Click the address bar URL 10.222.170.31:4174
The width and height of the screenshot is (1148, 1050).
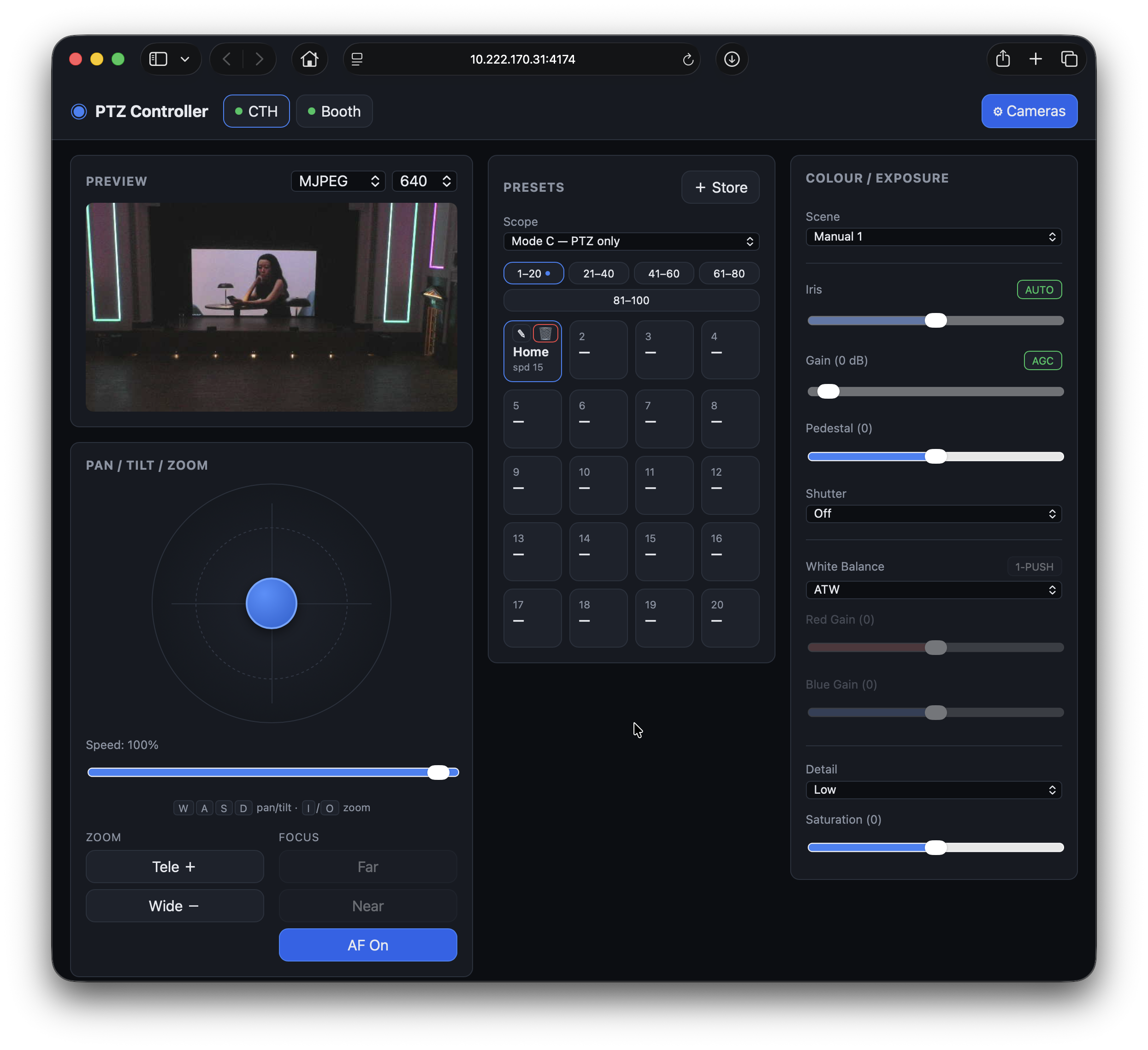click(x=522, y=59)
